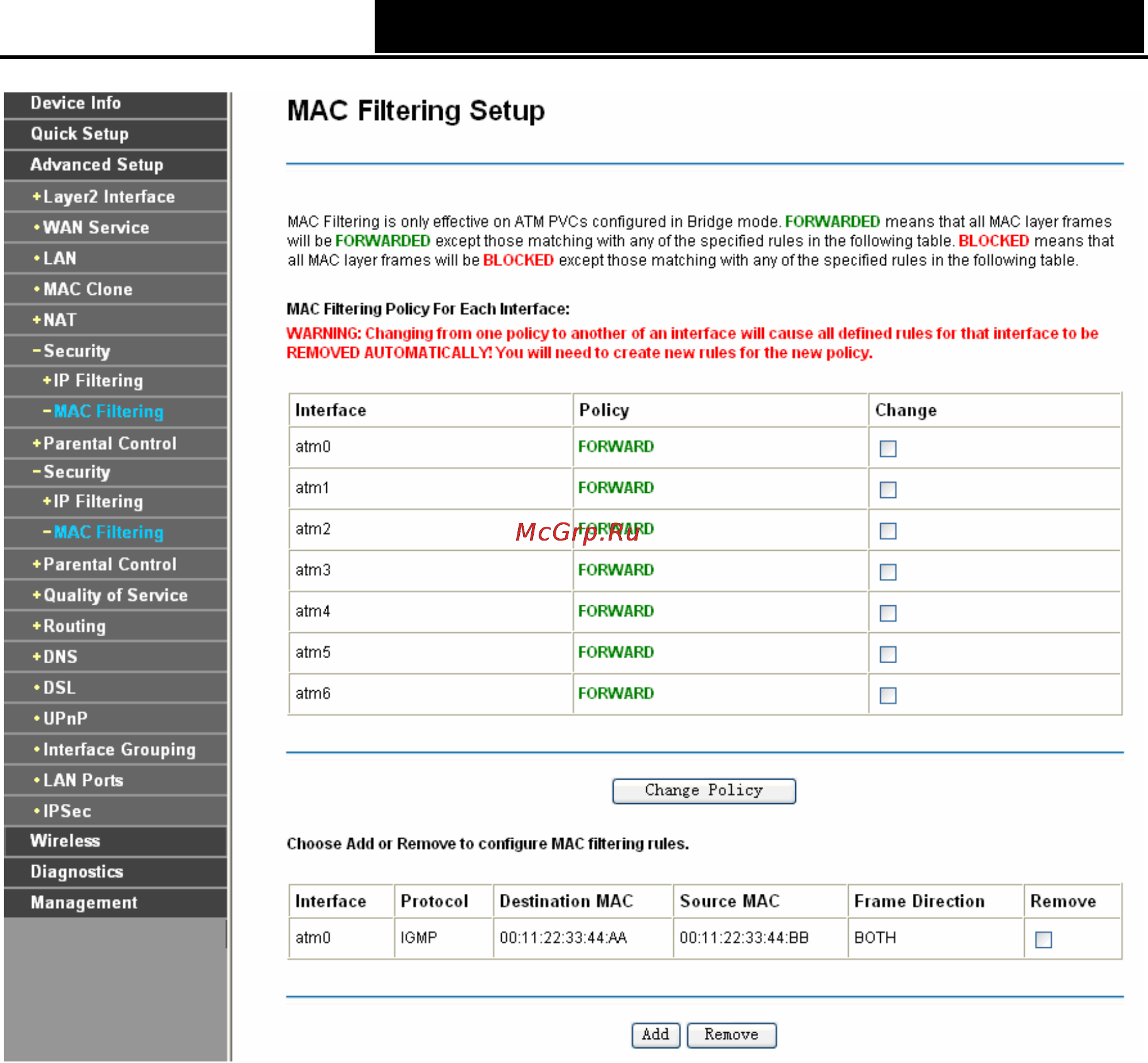Click the atm0 cell in policy table
This screenshot has width=1148, height=1063.
tap(431, 447)
